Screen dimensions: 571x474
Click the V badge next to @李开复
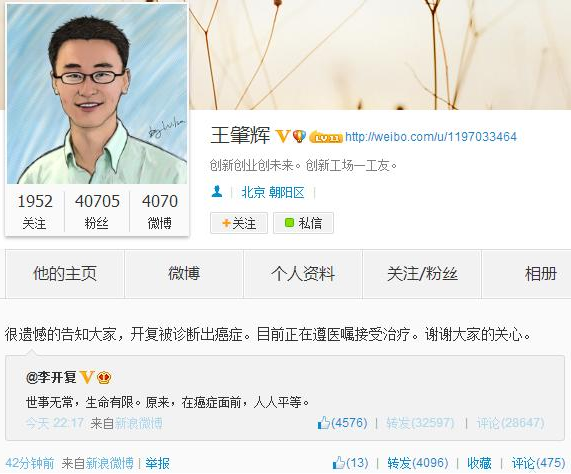(87, 378)
